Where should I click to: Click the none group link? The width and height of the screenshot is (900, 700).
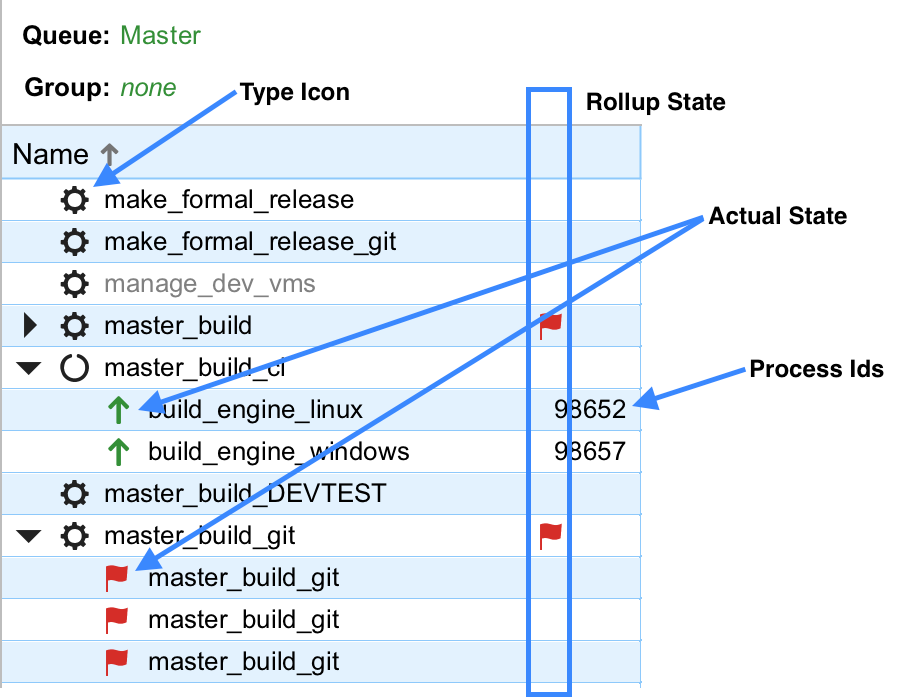pyautogui.click(x=148, y=88)
